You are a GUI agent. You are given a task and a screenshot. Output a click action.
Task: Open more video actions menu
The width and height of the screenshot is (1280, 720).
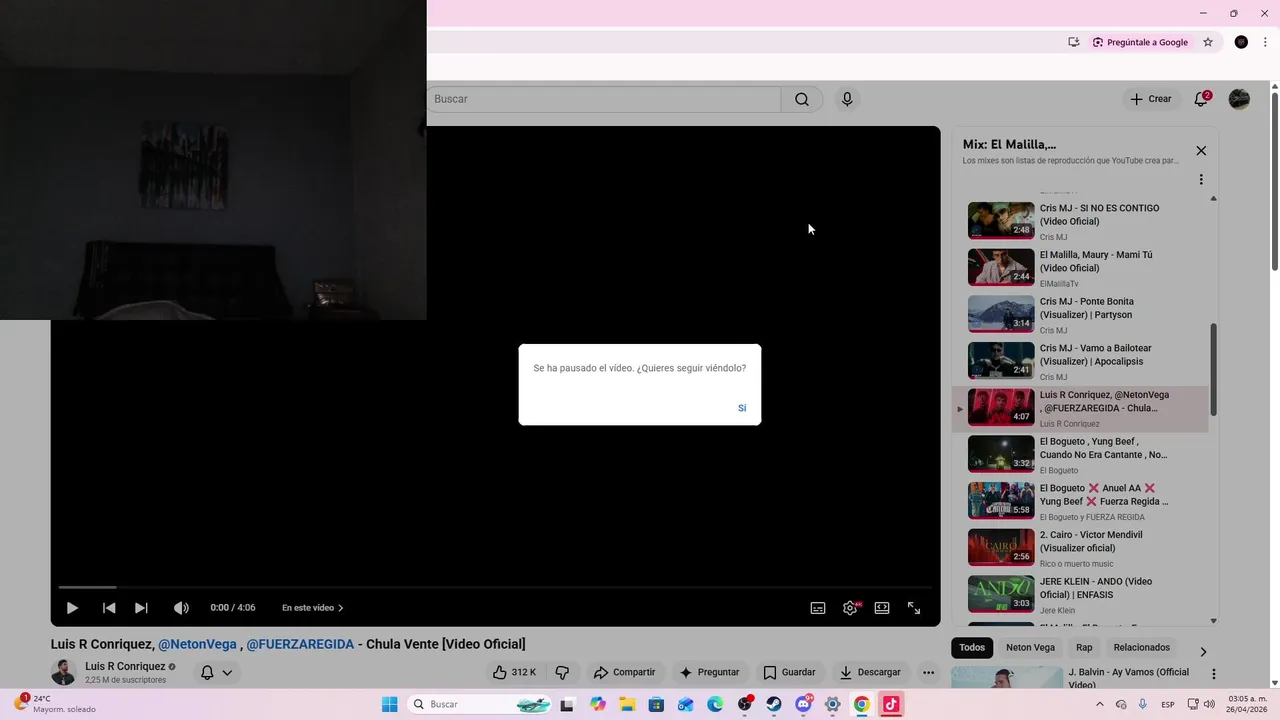coord(928,673)
